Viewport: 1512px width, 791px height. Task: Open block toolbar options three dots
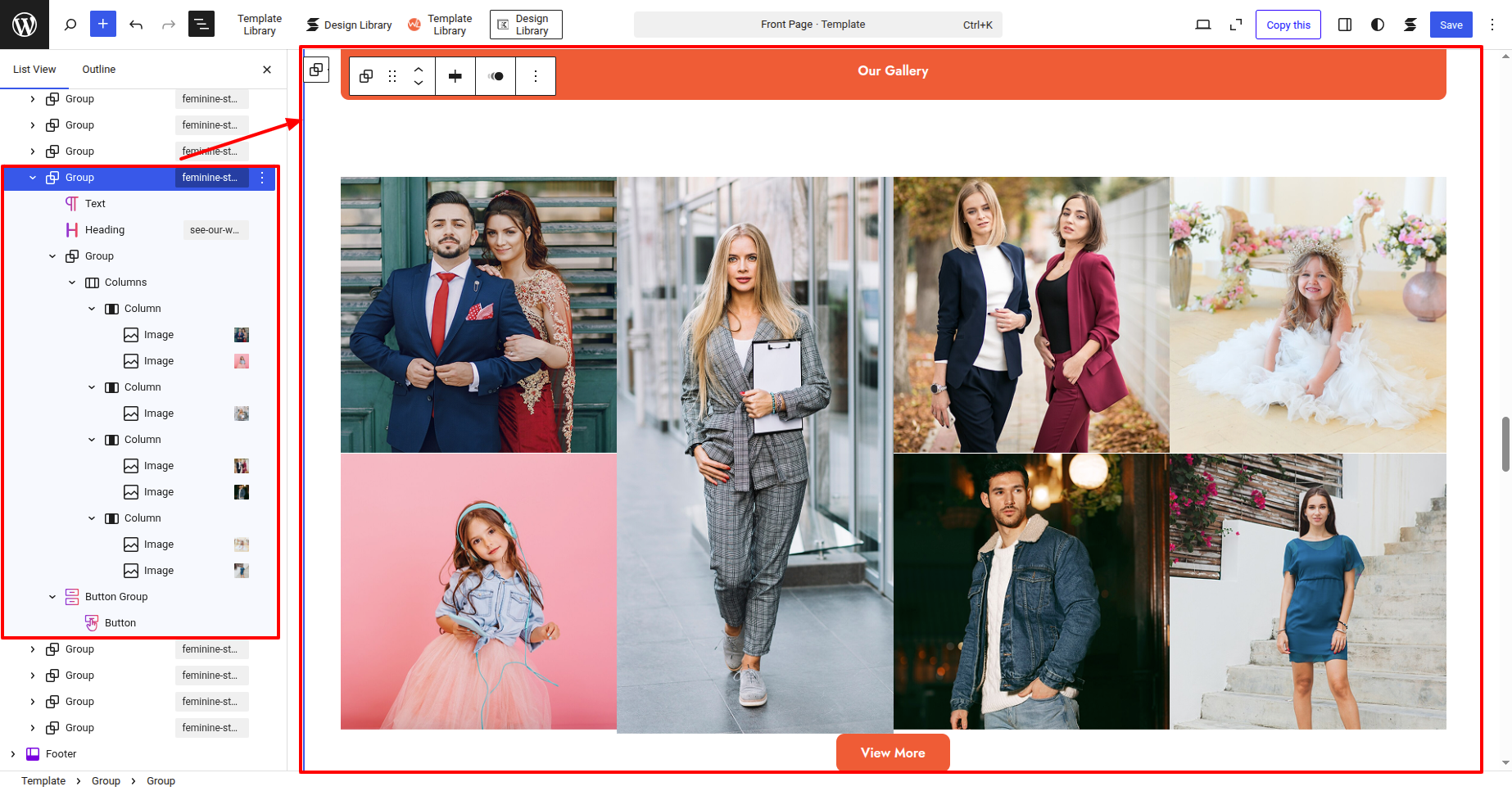(x=536, y=76)
